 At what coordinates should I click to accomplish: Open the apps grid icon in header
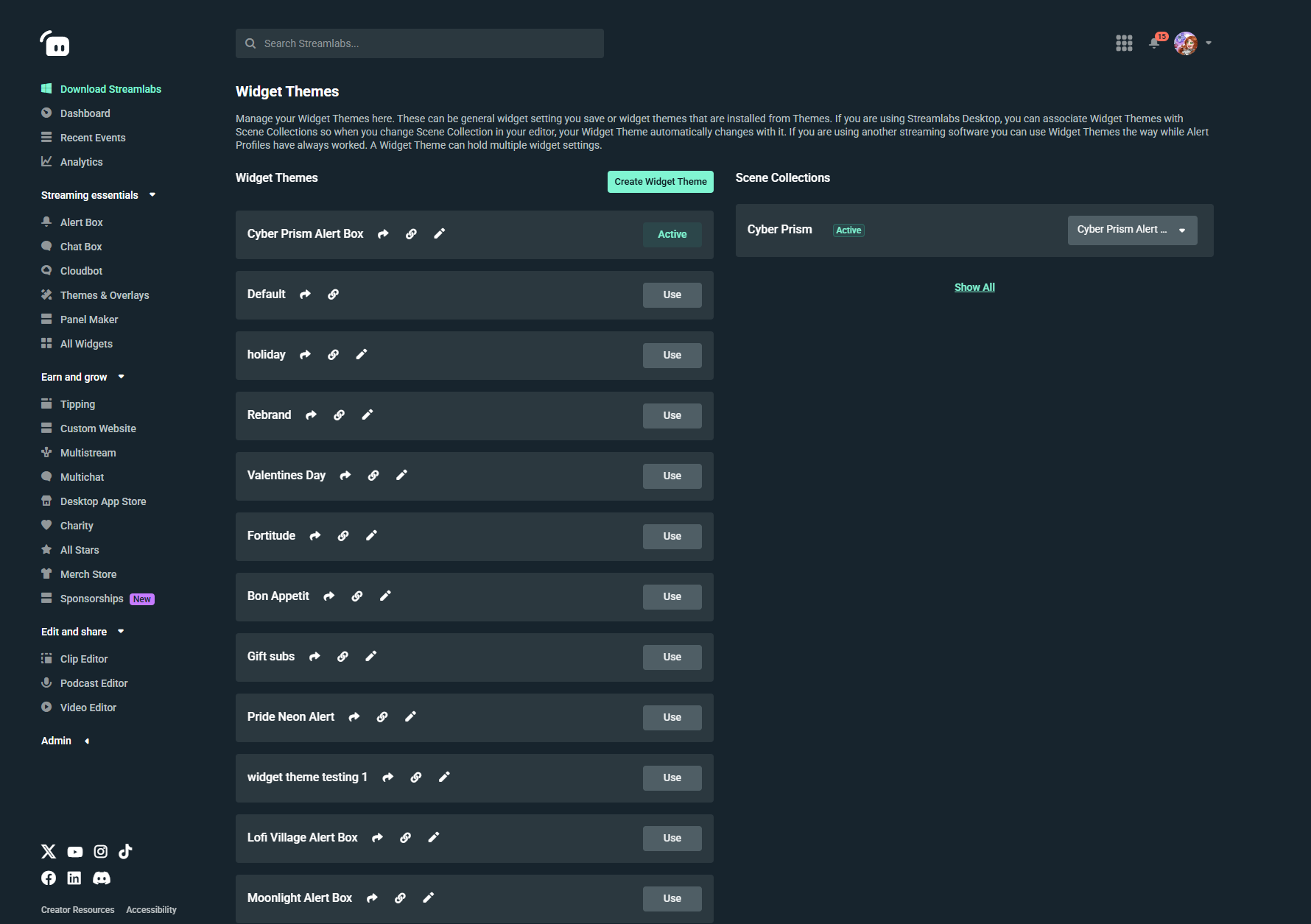[x=1124, y=43]
